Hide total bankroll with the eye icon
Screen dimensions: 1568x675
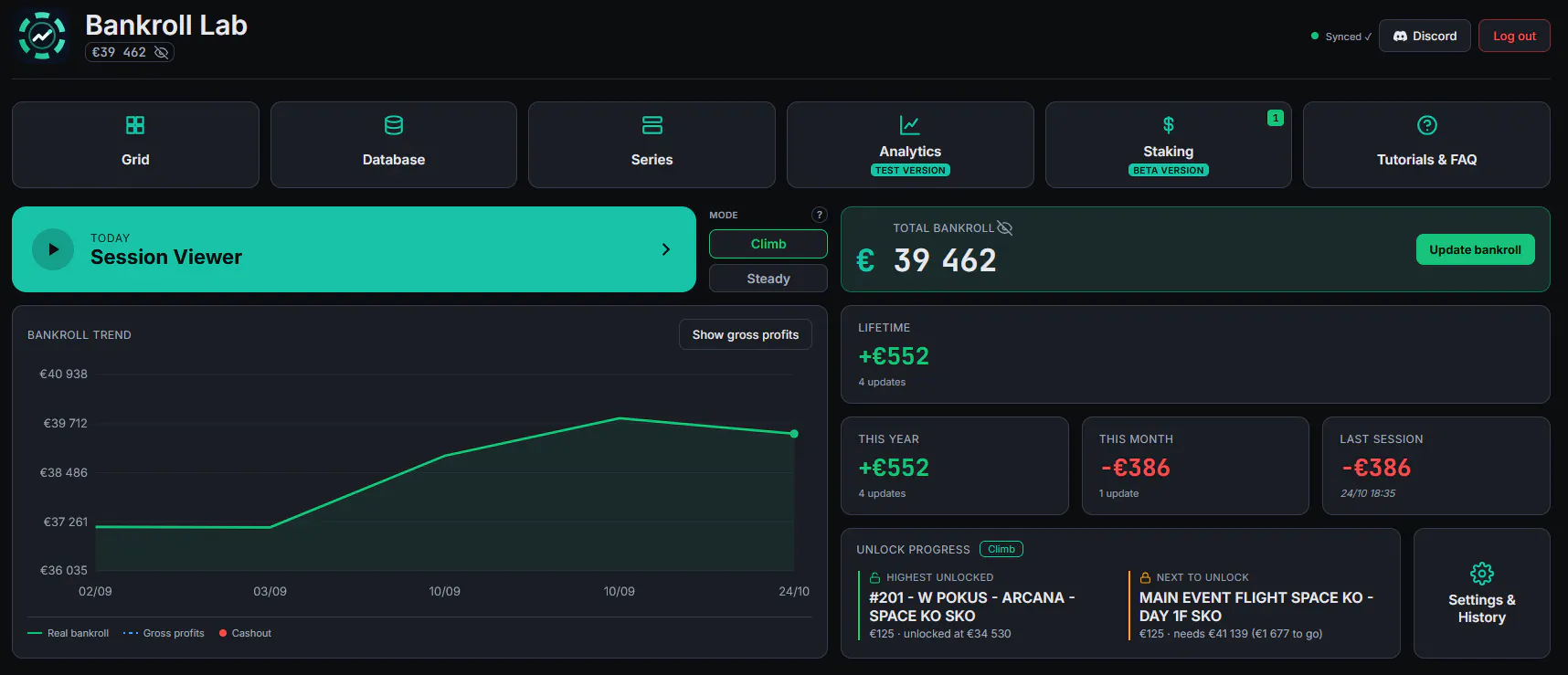tap(1004, 228)
